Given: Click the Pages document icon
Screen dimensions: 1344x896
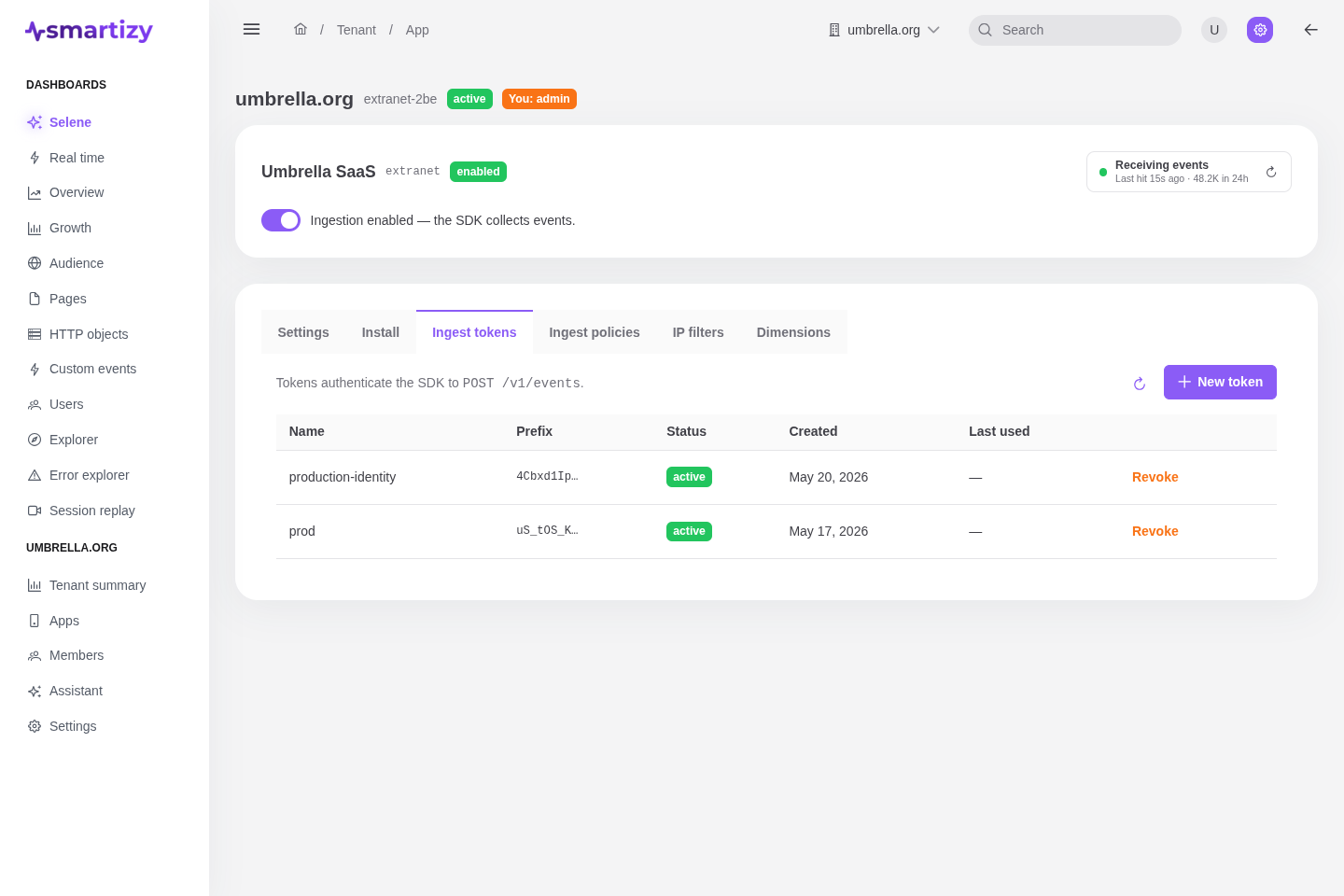Looking at the screenshot, I should (x=35, y=299).
